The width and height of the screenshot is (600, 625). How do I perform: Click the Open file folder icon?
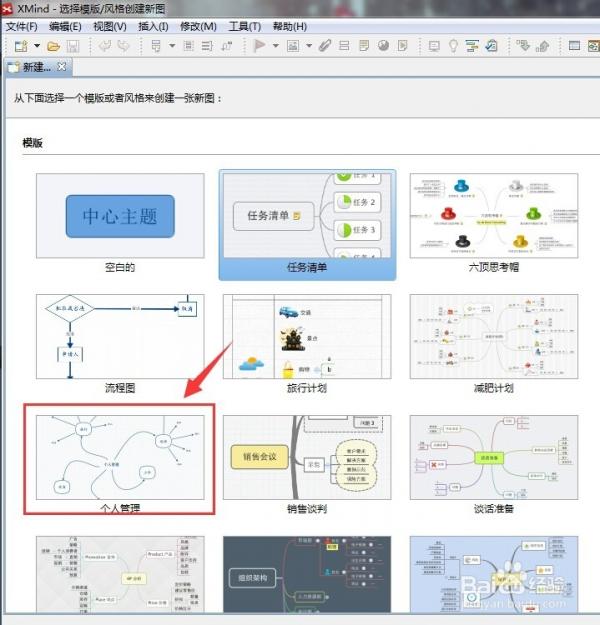tap(53, 47)
